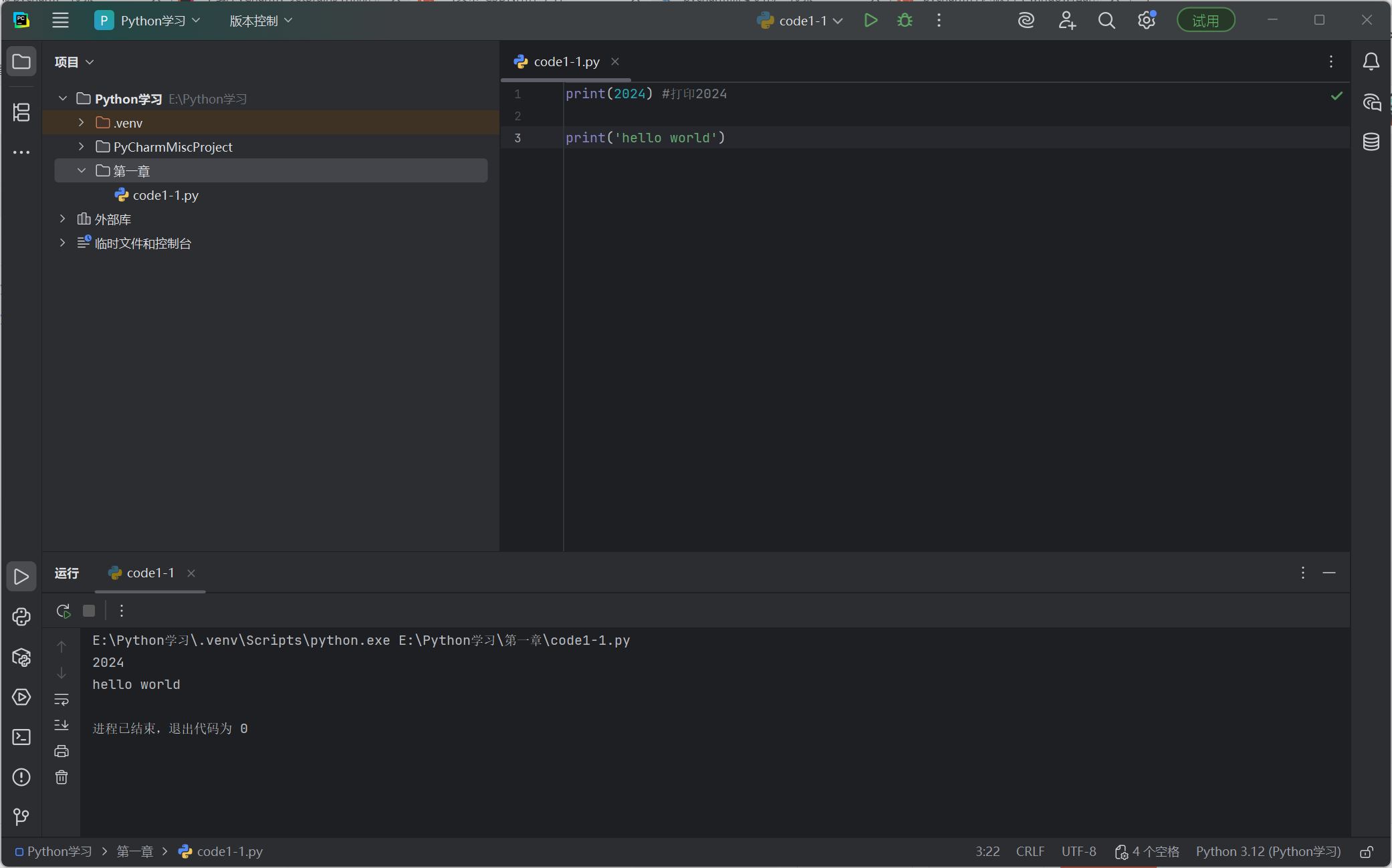Open the Database tool window
This screenshot has height=868, width=1392.
pyautogui.click(x=1371, y=142)
